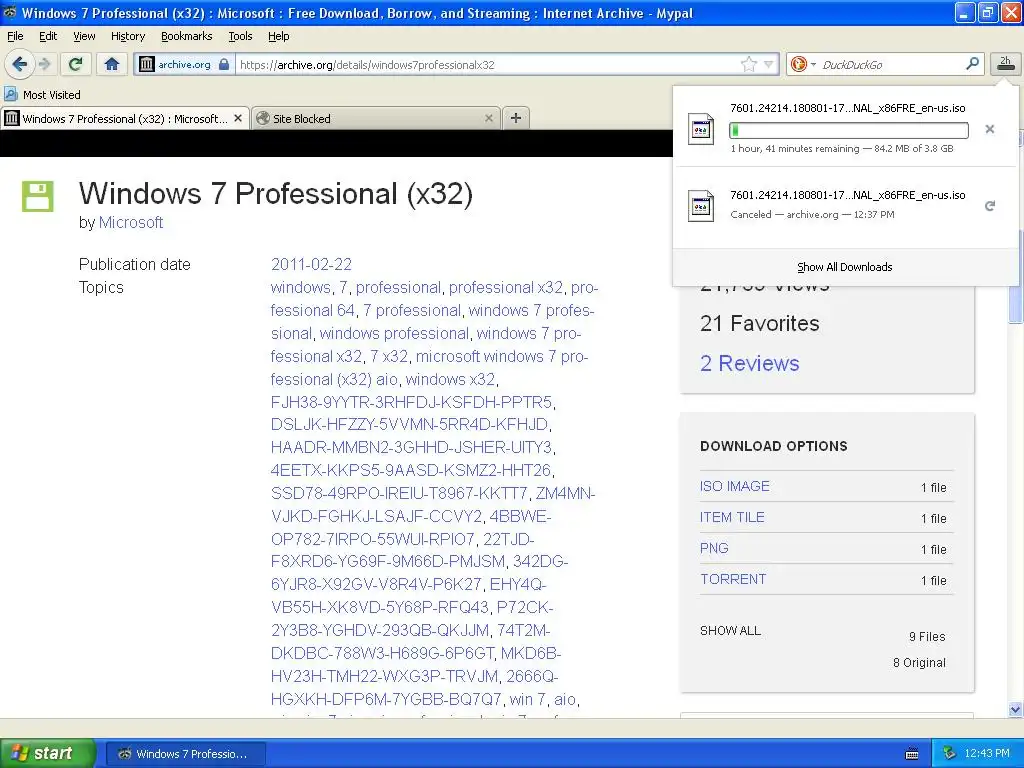Click the '7 x32' topic link
This screenshot has height=768, width=1024.
pyautogui.click(x=389, y=357)
